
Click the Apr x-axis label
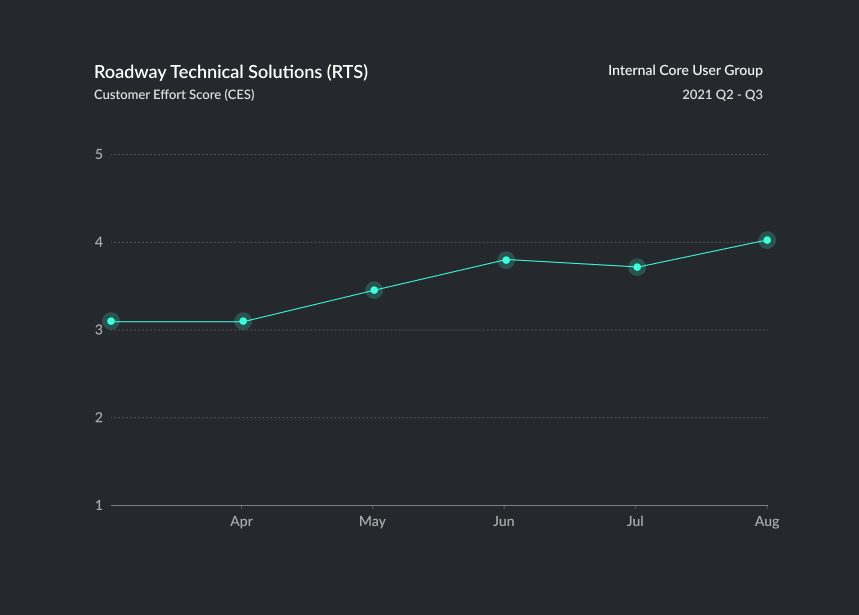(241, 522)
